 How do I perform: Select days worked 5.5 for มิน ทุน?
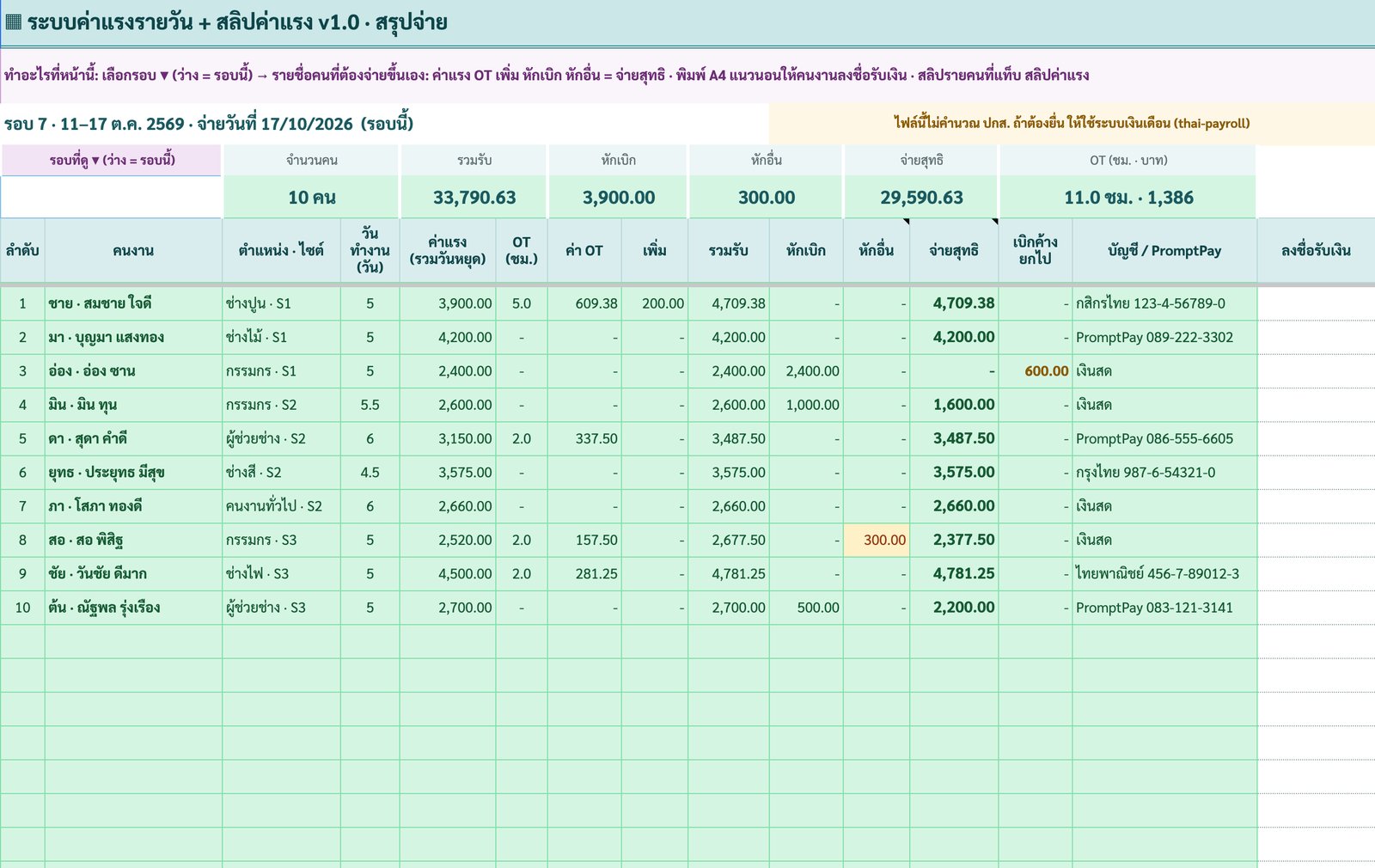tap(370, 405)
